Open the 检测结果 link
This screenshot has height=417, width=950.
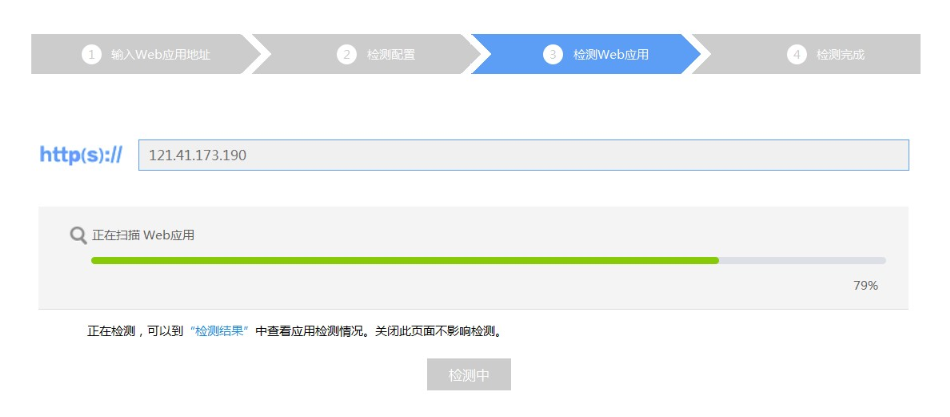(x=219, y=332)
